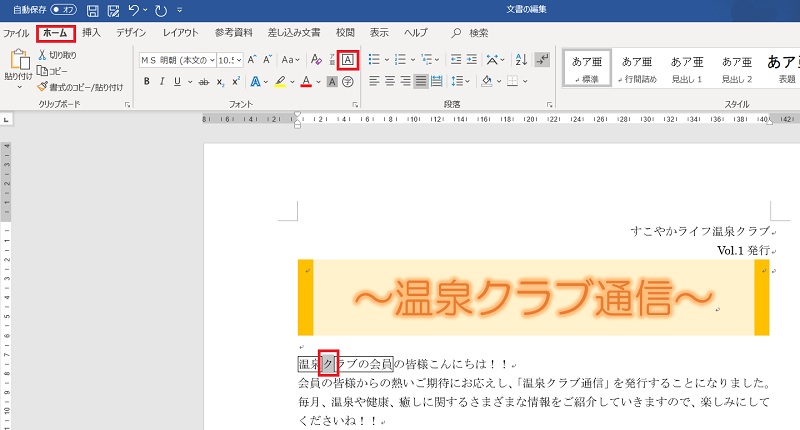Sort text A to Z
The image size is (800, 430).
pyautogui.click(x=521, y=60)
